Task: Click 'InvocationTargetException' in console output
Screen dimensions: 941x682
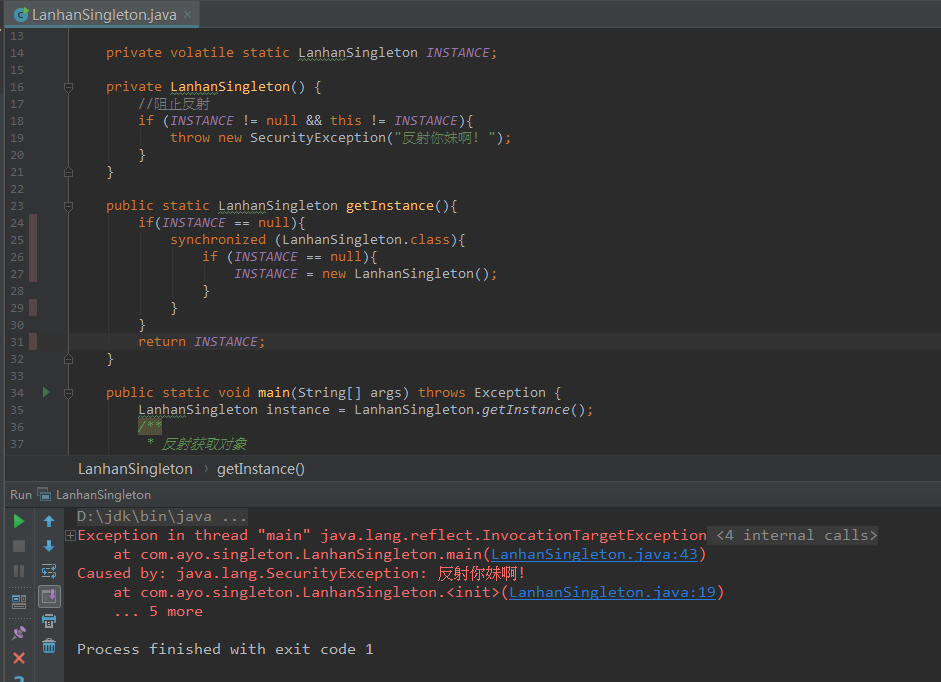Action: (594, 535)
